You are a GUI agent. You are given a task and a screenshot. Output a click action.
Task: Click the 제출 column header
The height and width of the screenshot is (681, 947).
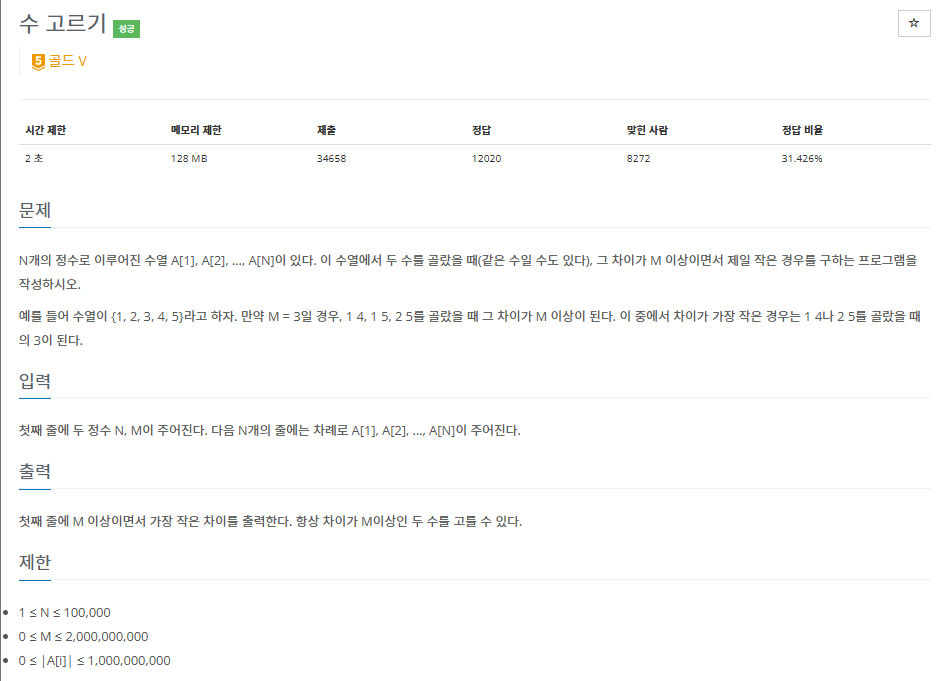[x=326, y=130]
